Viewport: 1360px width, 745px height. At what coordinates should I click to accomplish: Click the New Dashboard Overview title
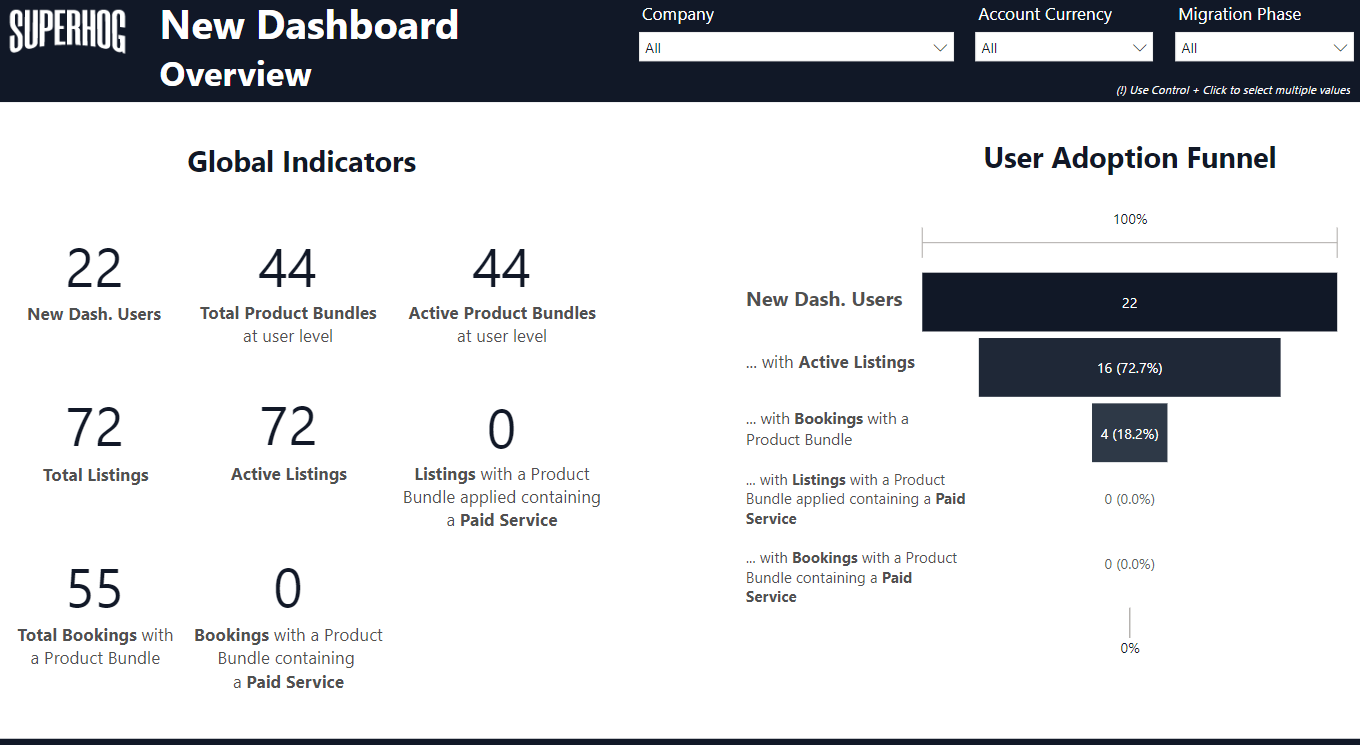[309, 47]
